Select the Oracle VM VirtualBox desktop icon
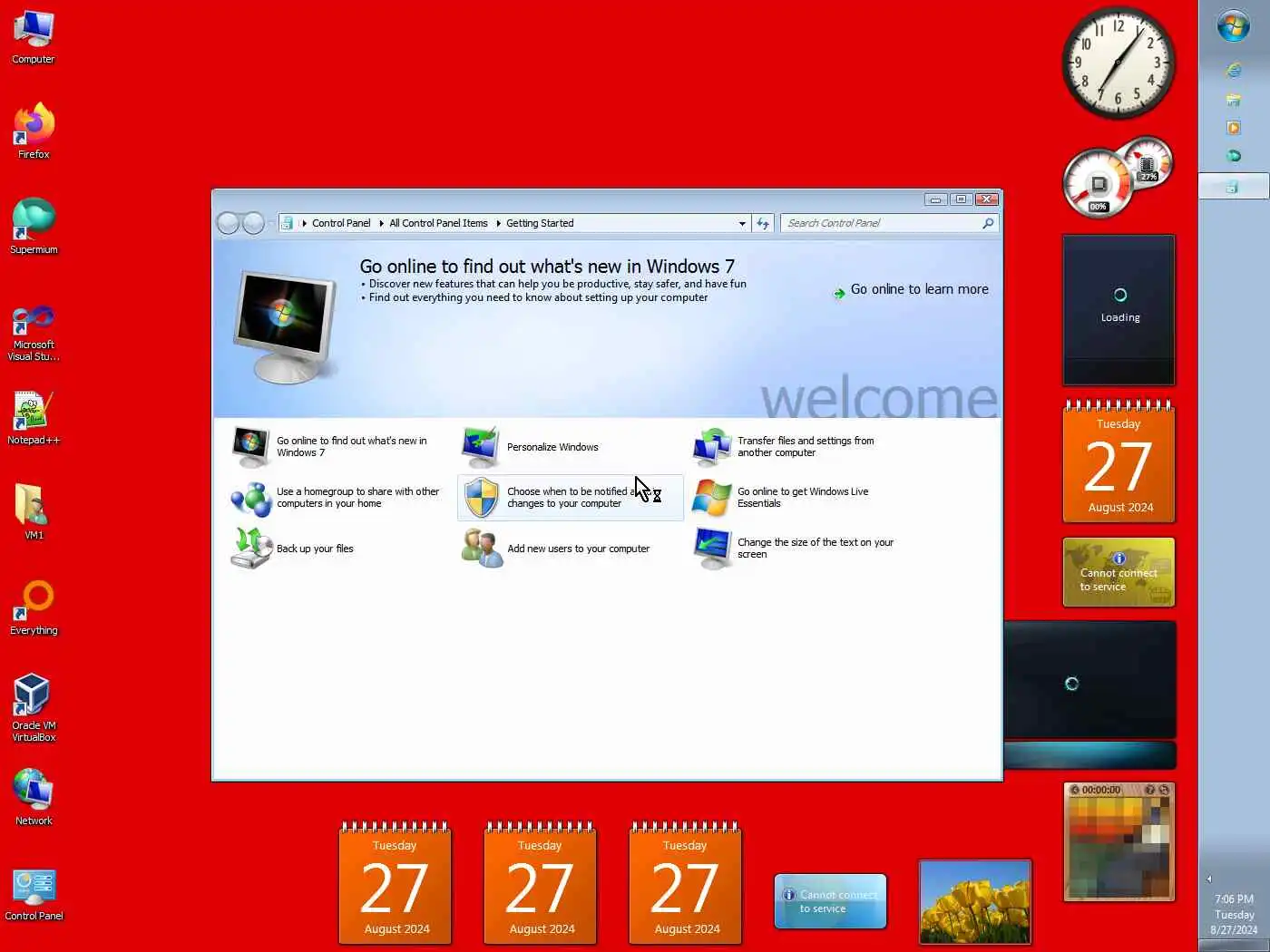The image size is (1270, 952). click(34, 708)
